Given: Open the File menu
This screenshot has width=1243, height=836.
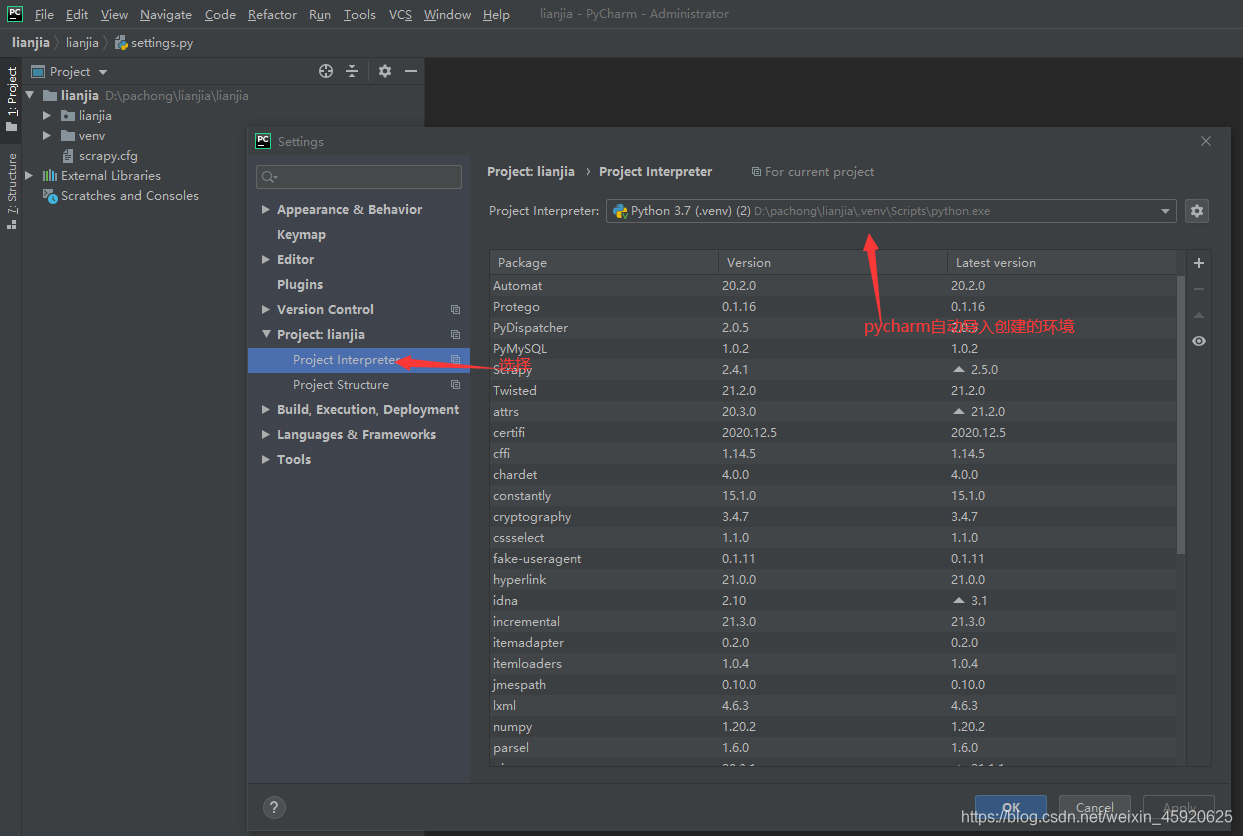Looking at the screenshot, I should pyautogui.click(x=44, y=15).
